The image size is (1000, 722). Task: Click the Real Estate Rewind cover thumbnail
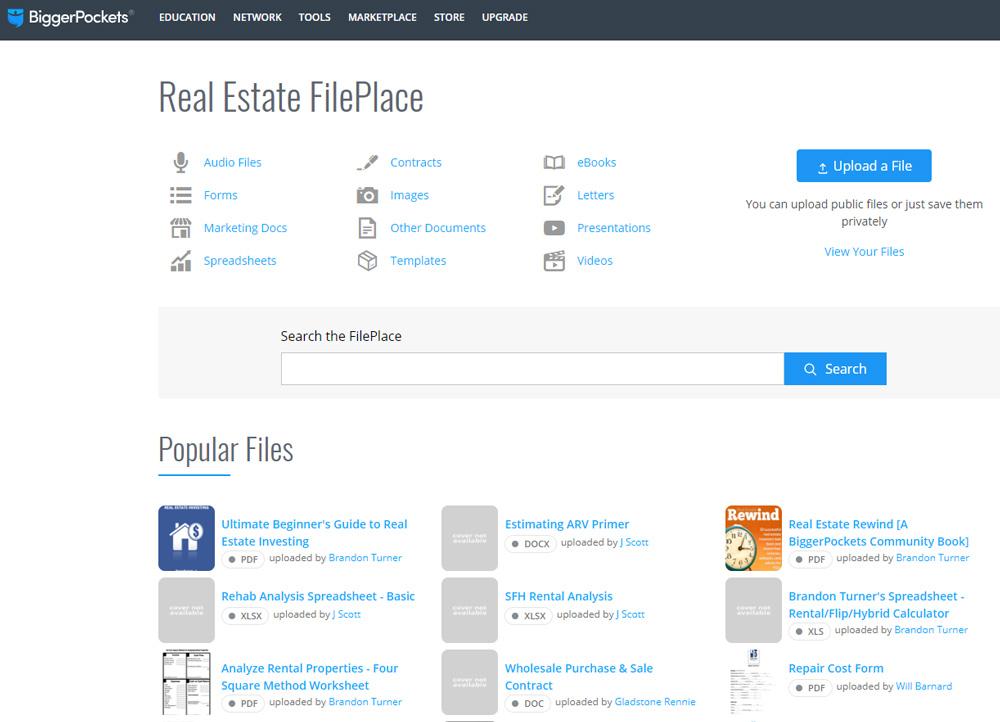[x=753, y=538]
